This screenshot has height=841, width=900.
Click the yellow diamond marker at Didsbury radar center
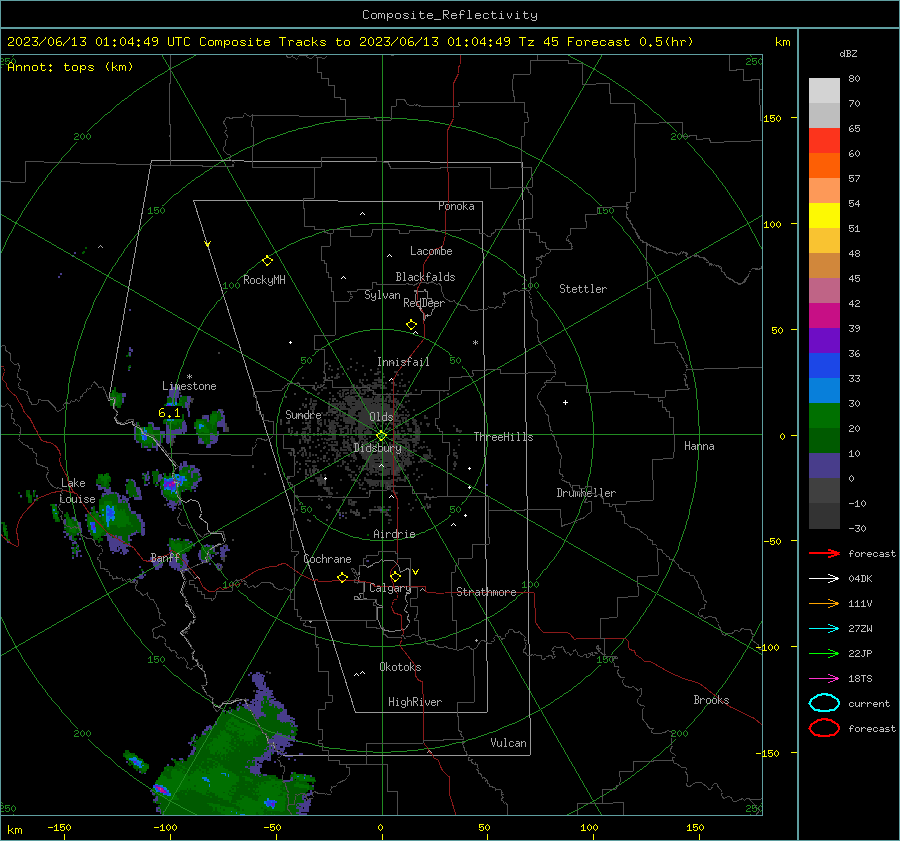click(382, 436)
